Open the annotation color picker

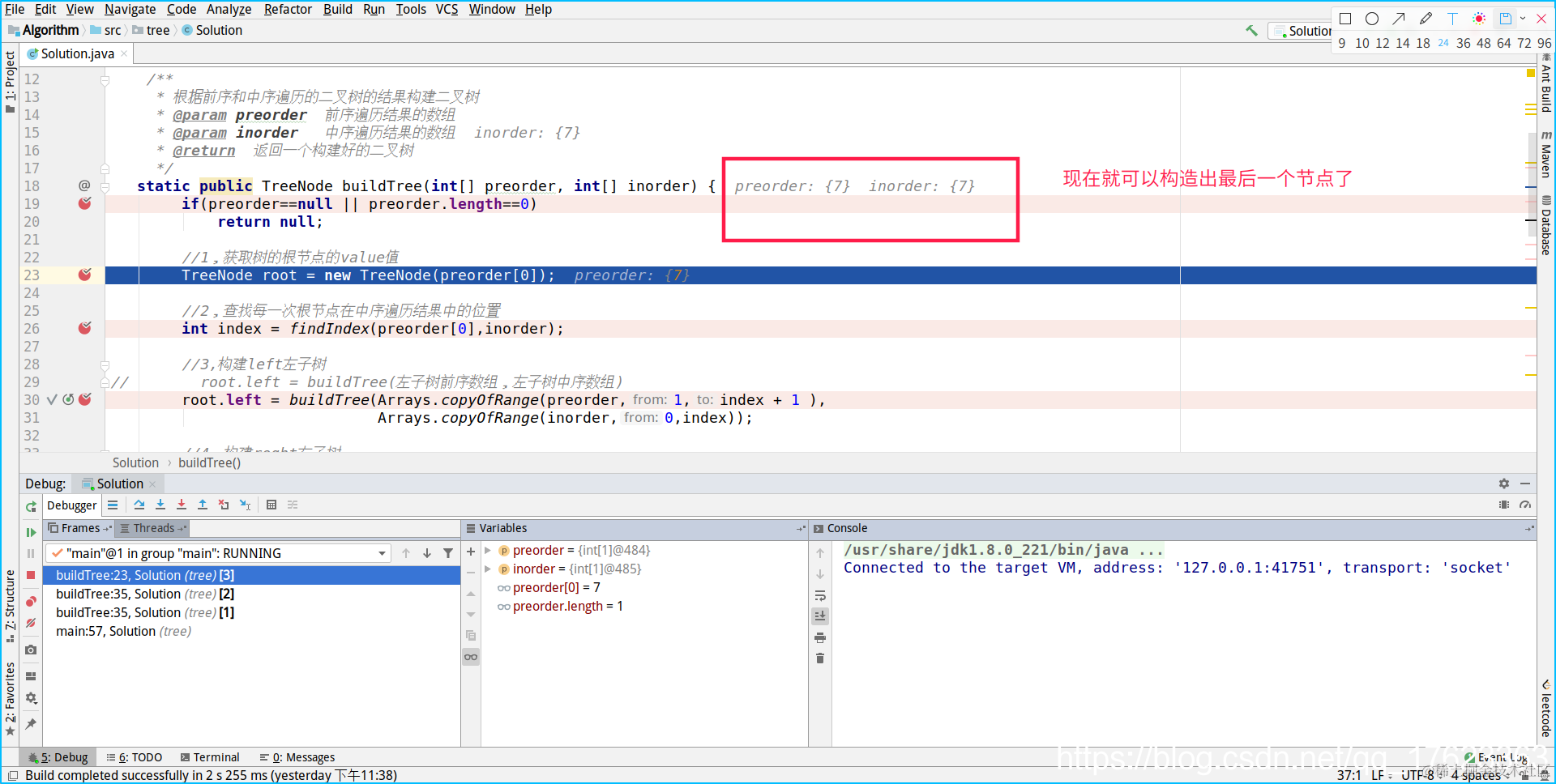(x=1479, y=19)
